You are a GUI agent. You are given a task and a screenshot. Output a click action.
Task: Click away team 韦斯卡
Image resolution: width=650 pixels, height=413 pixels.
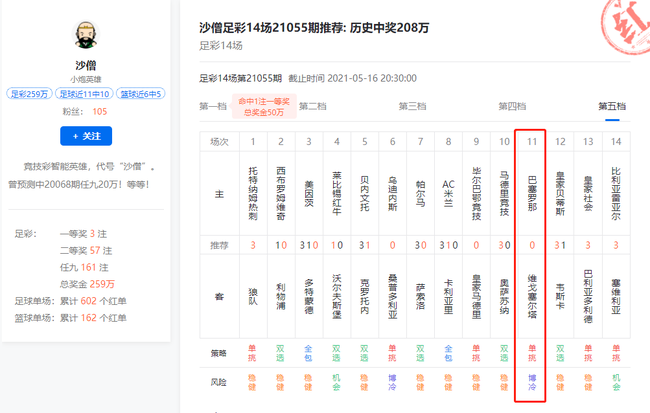560,296
